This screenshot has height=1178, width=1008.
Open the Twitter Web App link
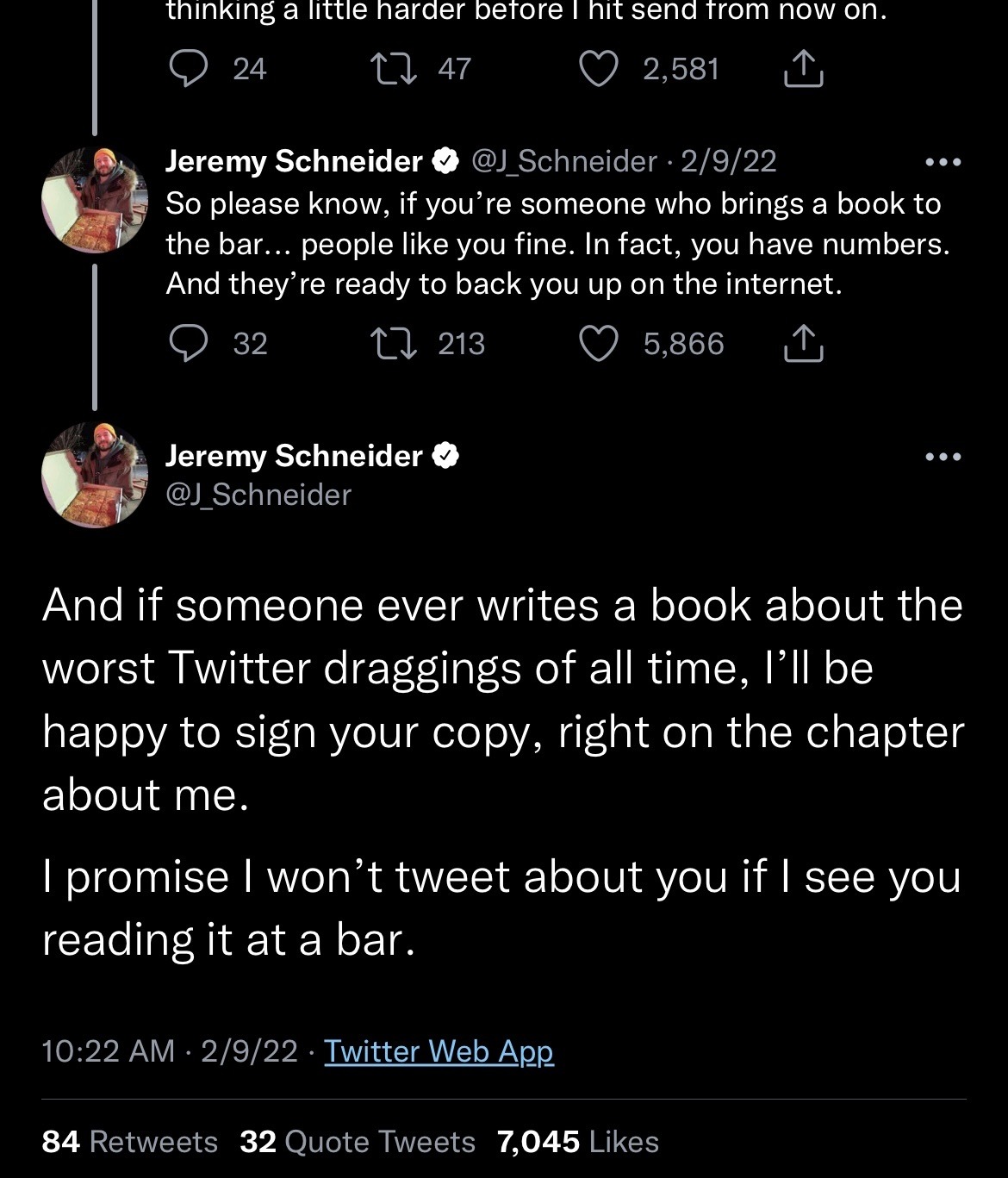[439, 1051]
